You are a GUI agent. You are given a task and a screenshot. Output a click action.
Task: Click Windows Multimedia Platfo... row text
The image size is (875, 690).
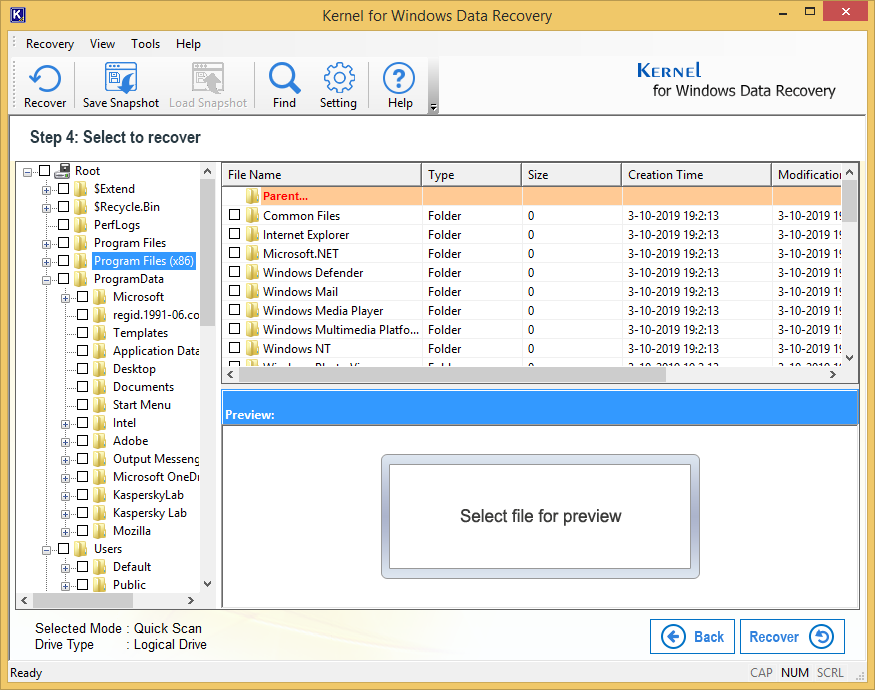point(340,329)
